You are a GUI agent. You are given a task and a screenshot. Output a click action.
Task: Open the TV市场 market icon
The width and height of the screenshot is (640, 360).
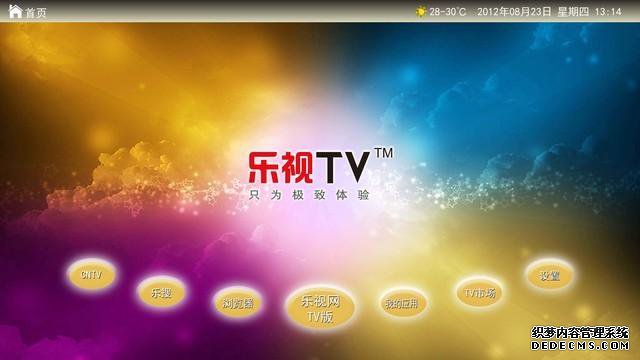480,292
